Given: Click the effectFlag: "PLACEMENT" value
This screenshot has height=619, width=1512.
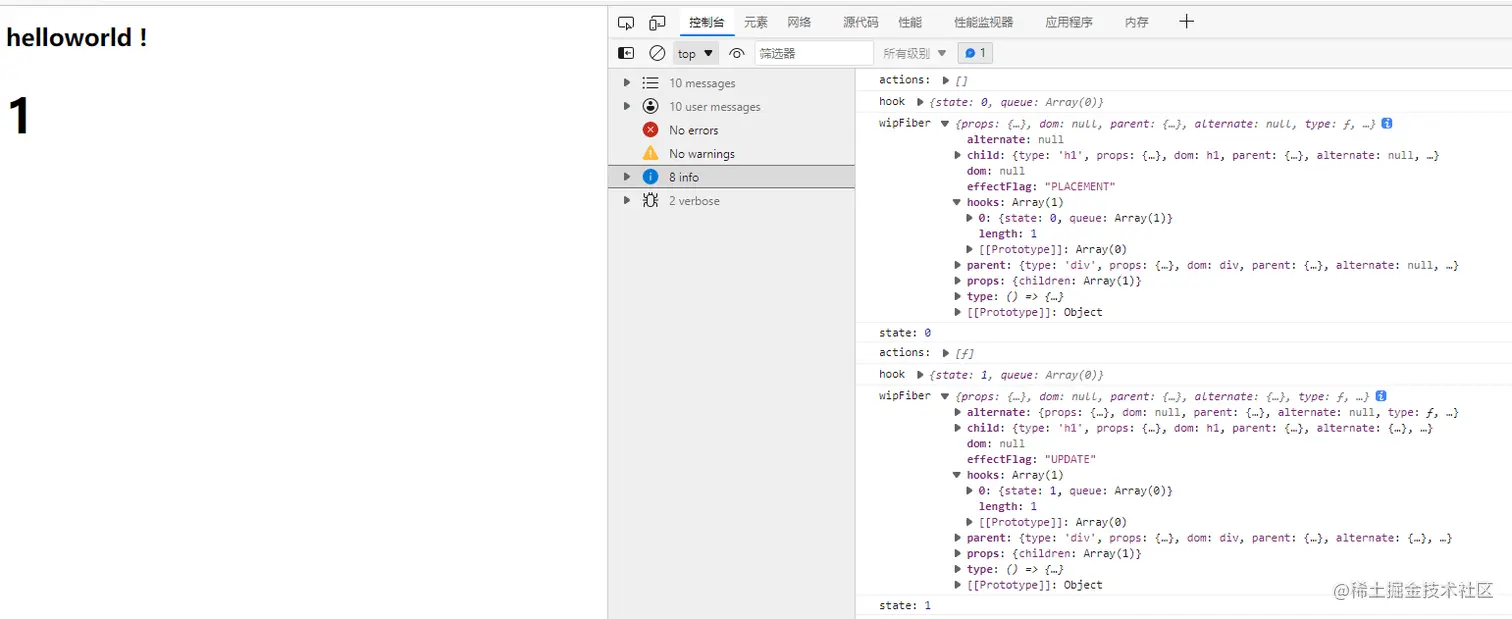Looking at the screenshot, I should (x=1079, y=187).
